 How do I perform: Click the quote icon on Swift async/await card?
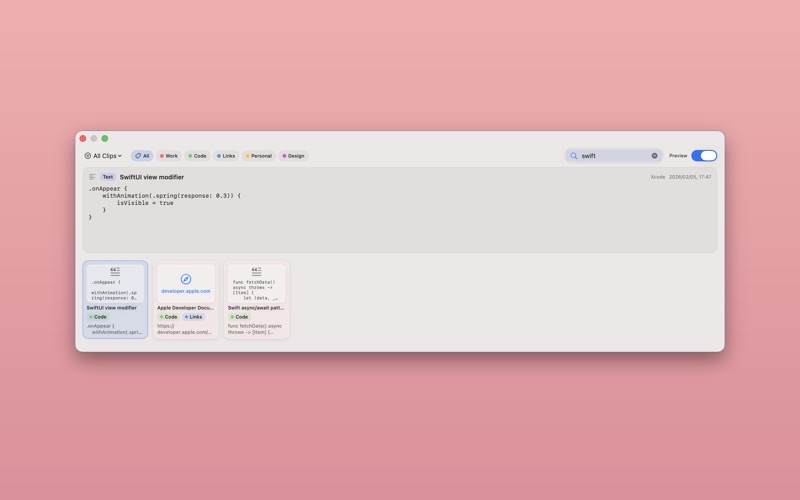[256, 271]
